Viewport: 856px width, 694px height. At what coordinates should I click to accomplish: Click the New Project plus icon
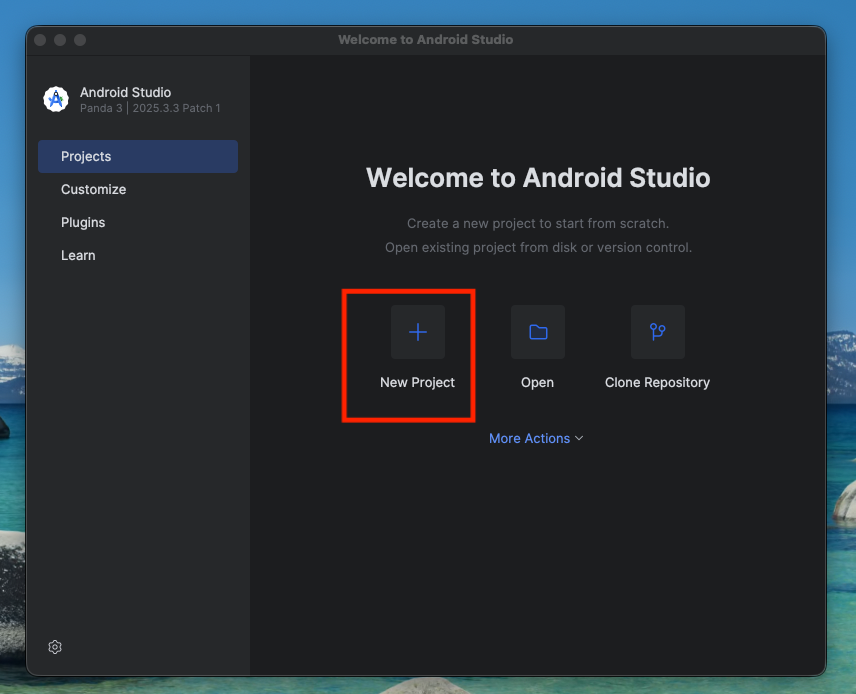pos(418,332)
